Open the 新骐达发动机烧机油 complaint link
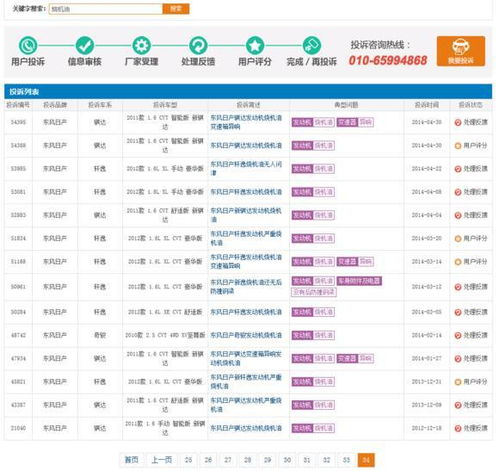The height and width of the screenshot is (471, 499). click(x=246, y=215)
